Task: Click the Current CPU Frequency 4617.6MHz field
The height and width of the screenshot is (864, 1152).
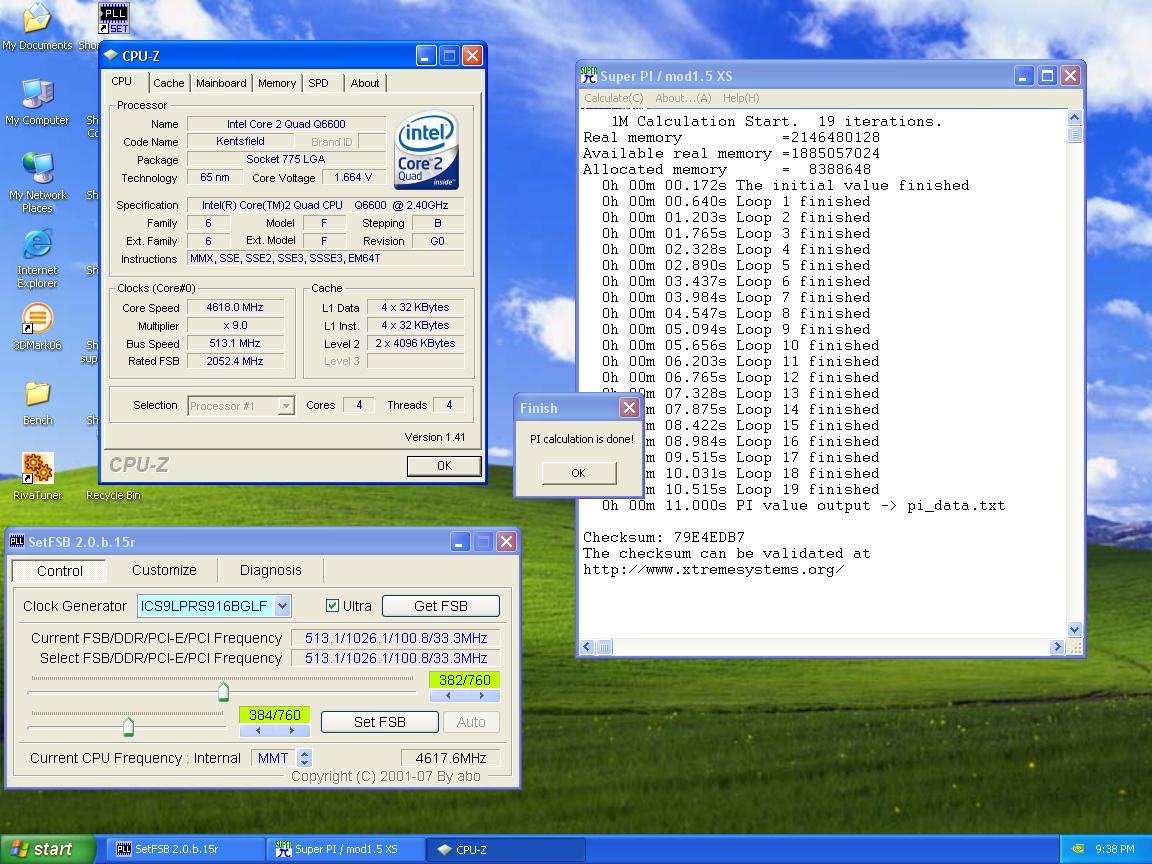Action: (x=450, y=758)
